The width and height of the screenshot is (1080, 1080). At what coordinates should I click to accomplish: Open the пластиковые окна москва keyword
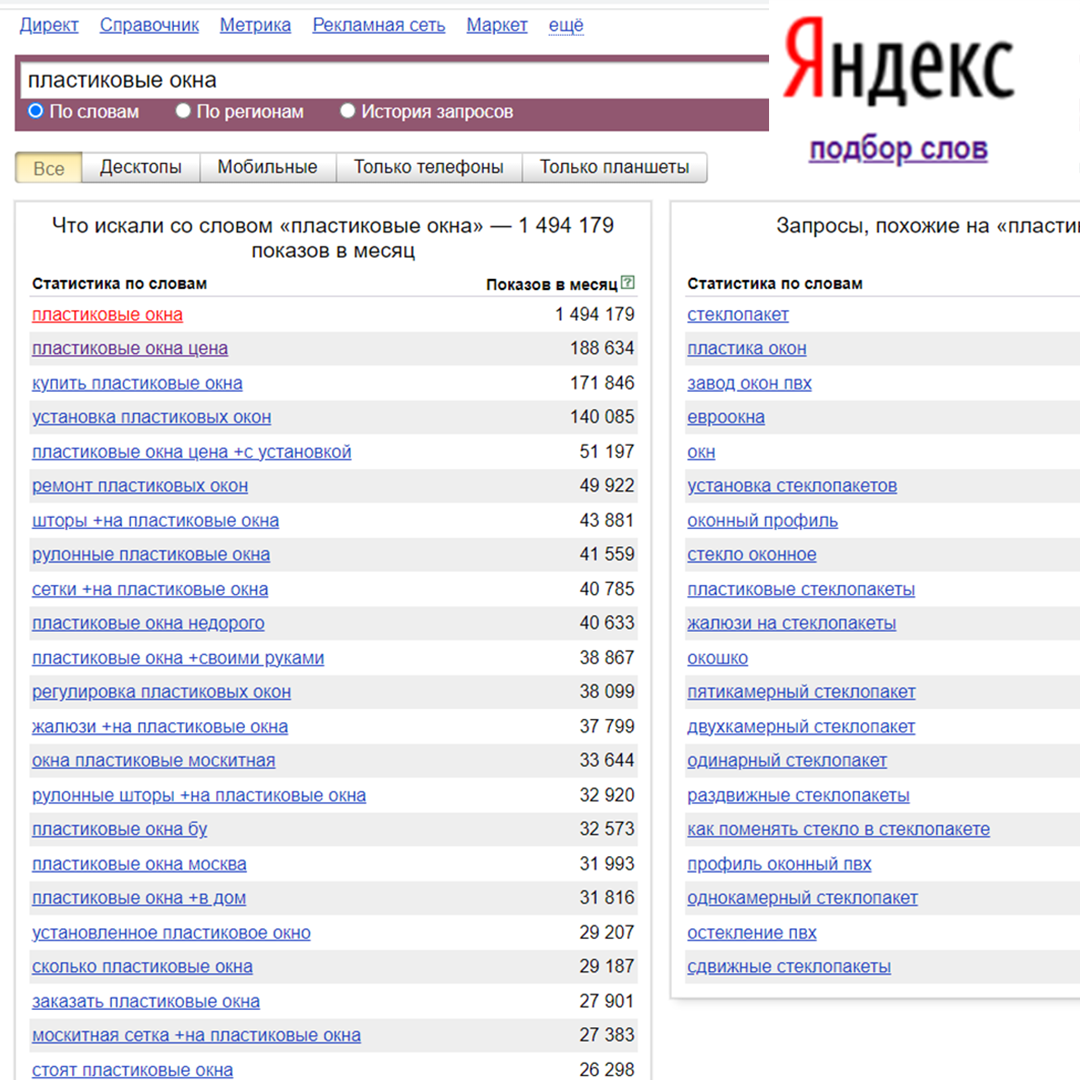(x=139, y=864)
